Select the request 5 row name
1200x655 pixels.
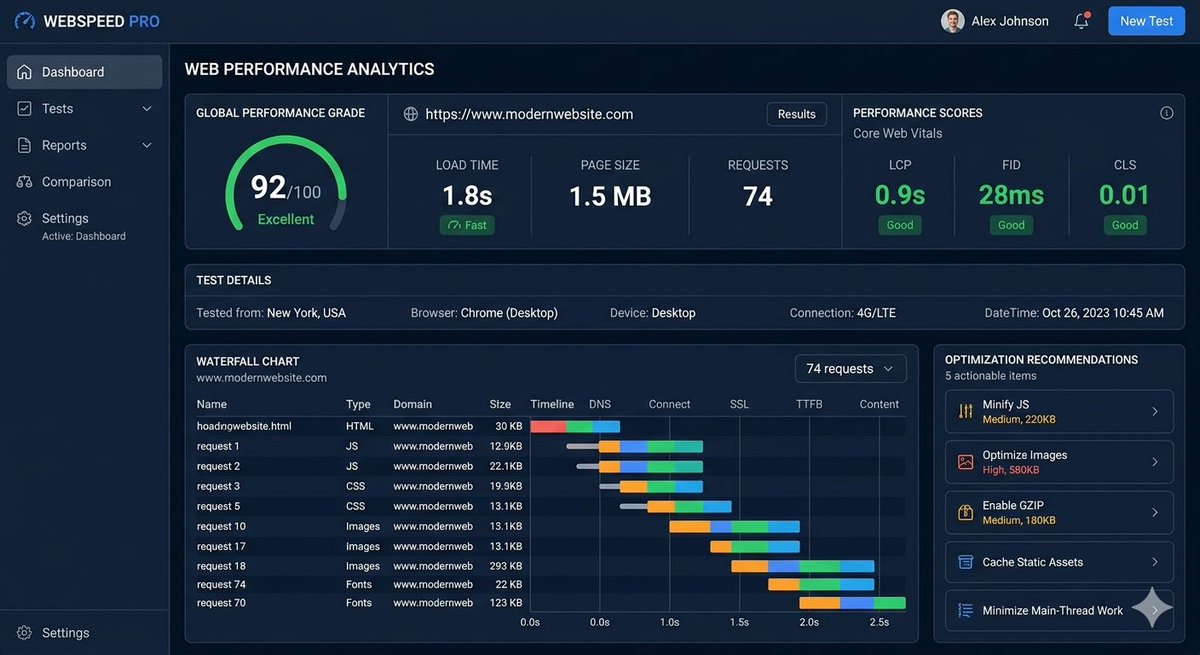(218, 506)
